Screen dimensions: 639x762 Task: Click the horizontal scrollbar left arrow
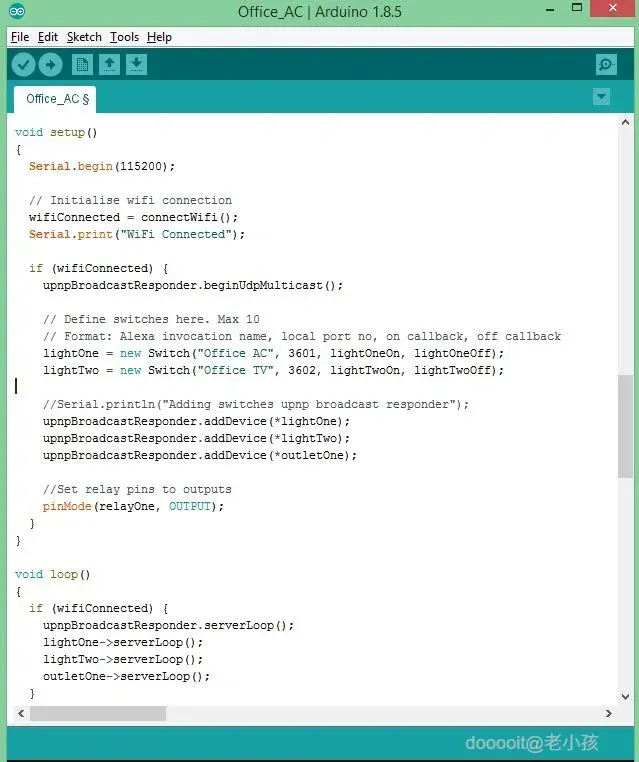[21, 713]
